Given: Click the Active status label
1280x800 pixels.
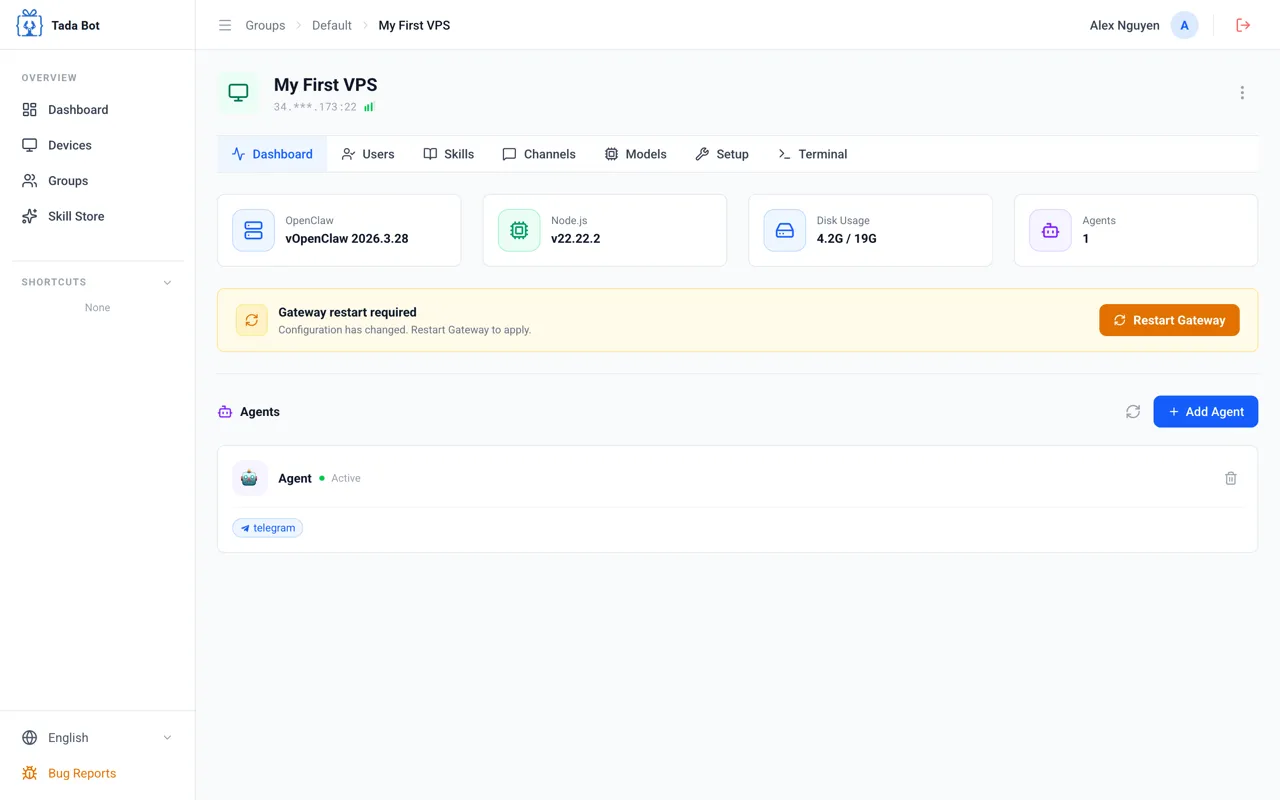Looking at the screenshot, I should [346, 478].
